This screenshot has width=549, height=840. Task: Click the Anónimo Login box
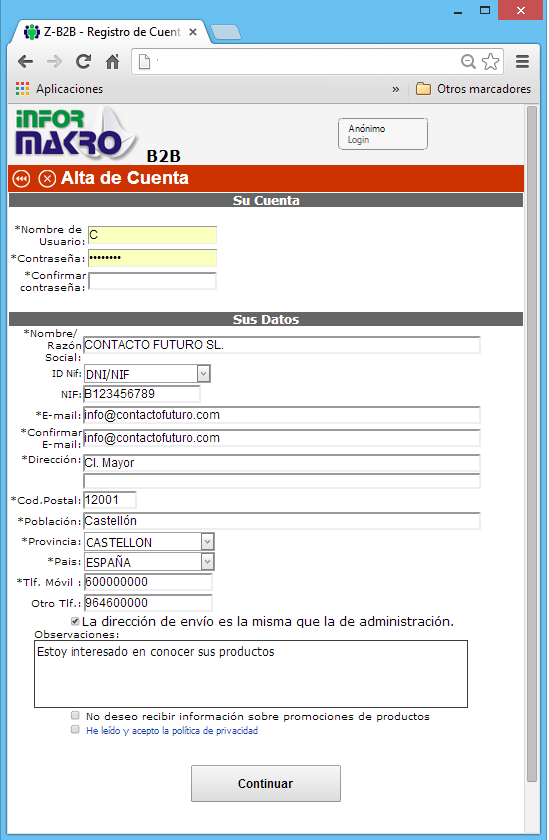pyautogui.click(x=383, y=134)
